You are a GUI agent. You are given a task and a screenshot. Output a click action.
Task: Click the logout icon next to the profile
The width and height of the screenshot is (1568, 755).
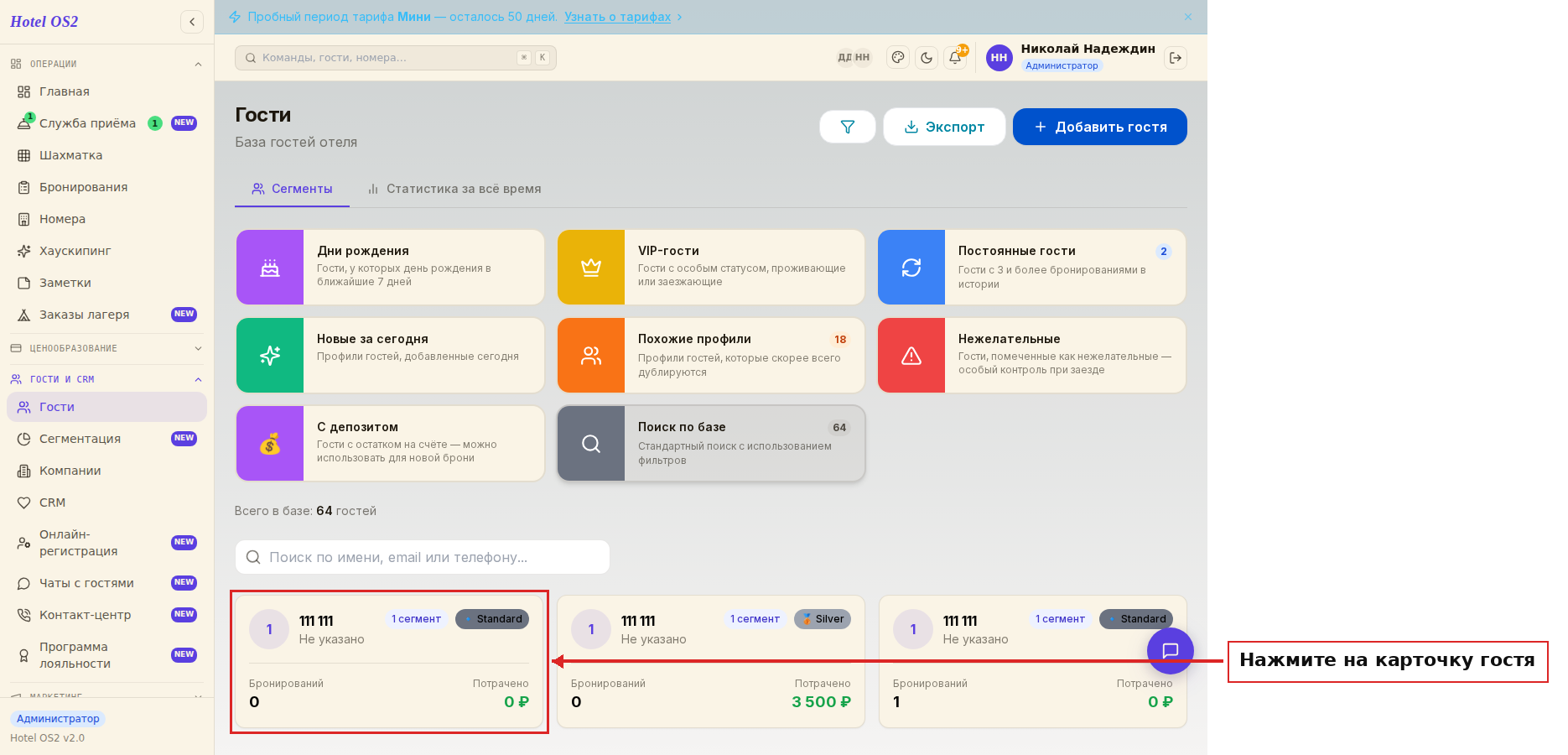pos(1176,58)
